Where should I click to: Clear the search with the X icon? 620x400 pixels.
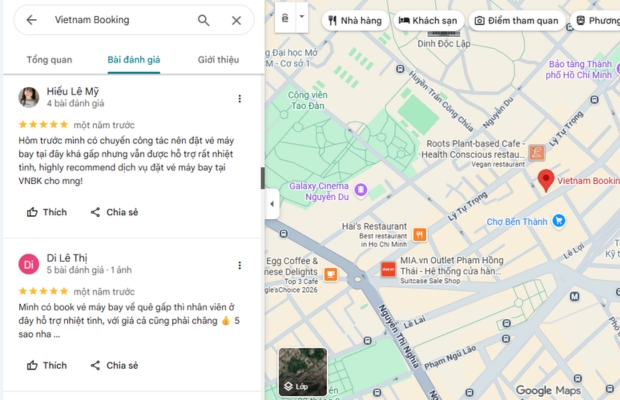[236, 20]
